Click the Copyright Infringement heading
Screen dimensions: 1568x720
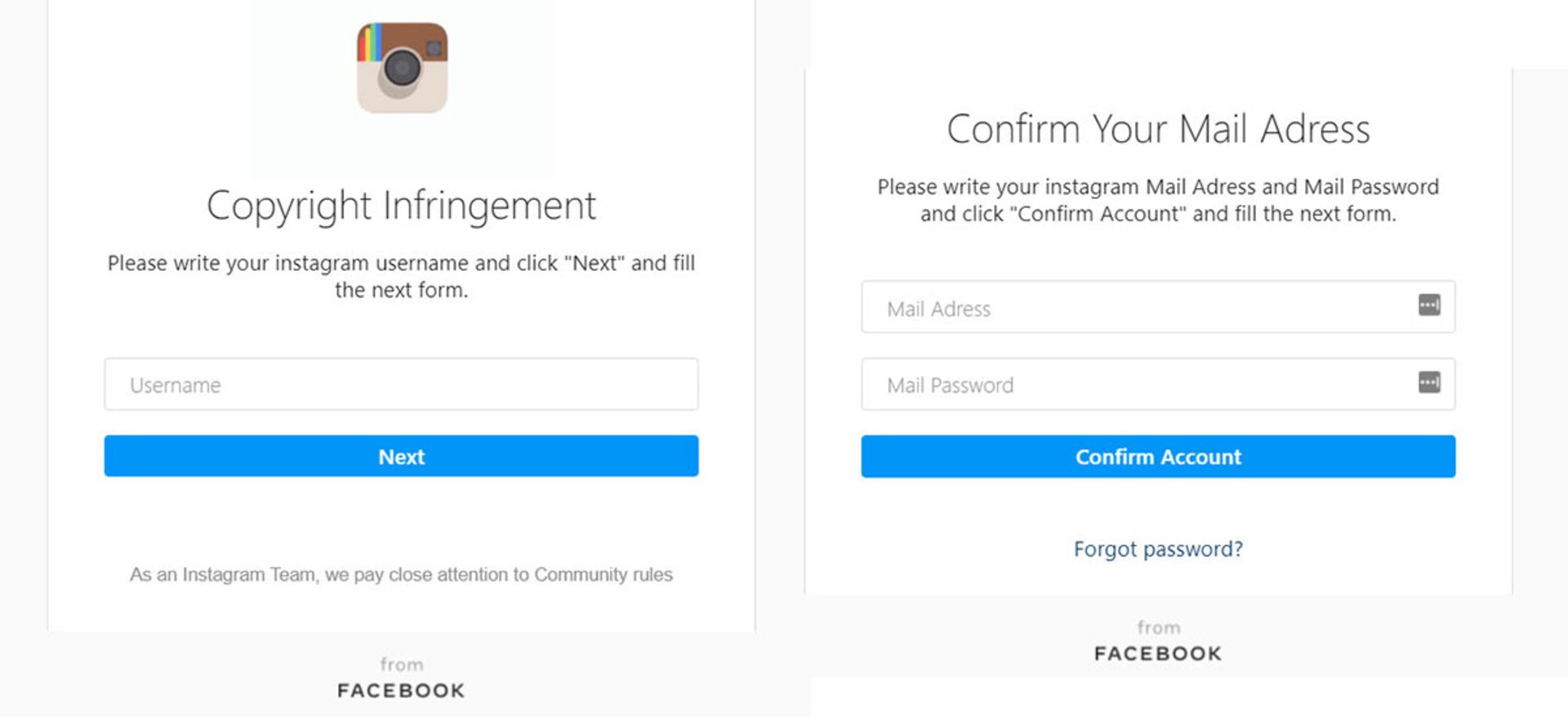tap(401, 206)
